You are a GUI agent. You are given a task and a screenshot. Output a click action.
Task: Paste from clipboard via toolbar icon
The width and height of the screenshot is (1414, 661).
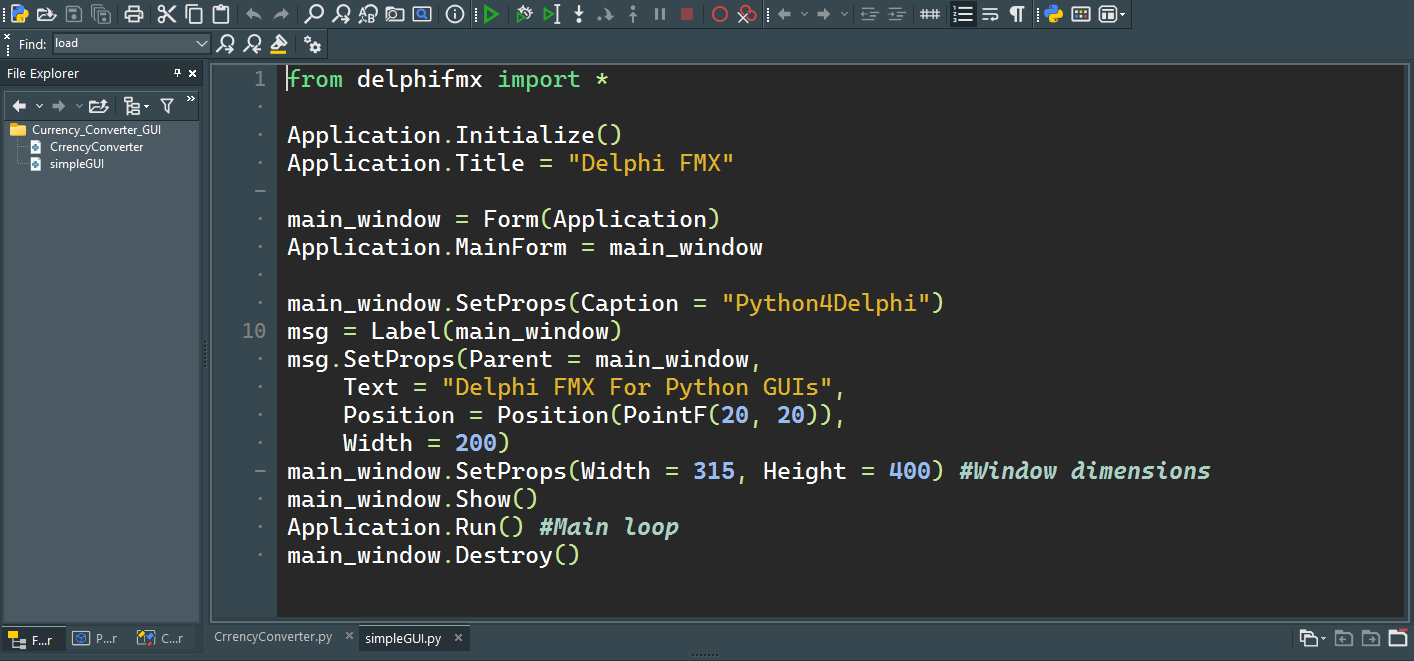(221, 14)
